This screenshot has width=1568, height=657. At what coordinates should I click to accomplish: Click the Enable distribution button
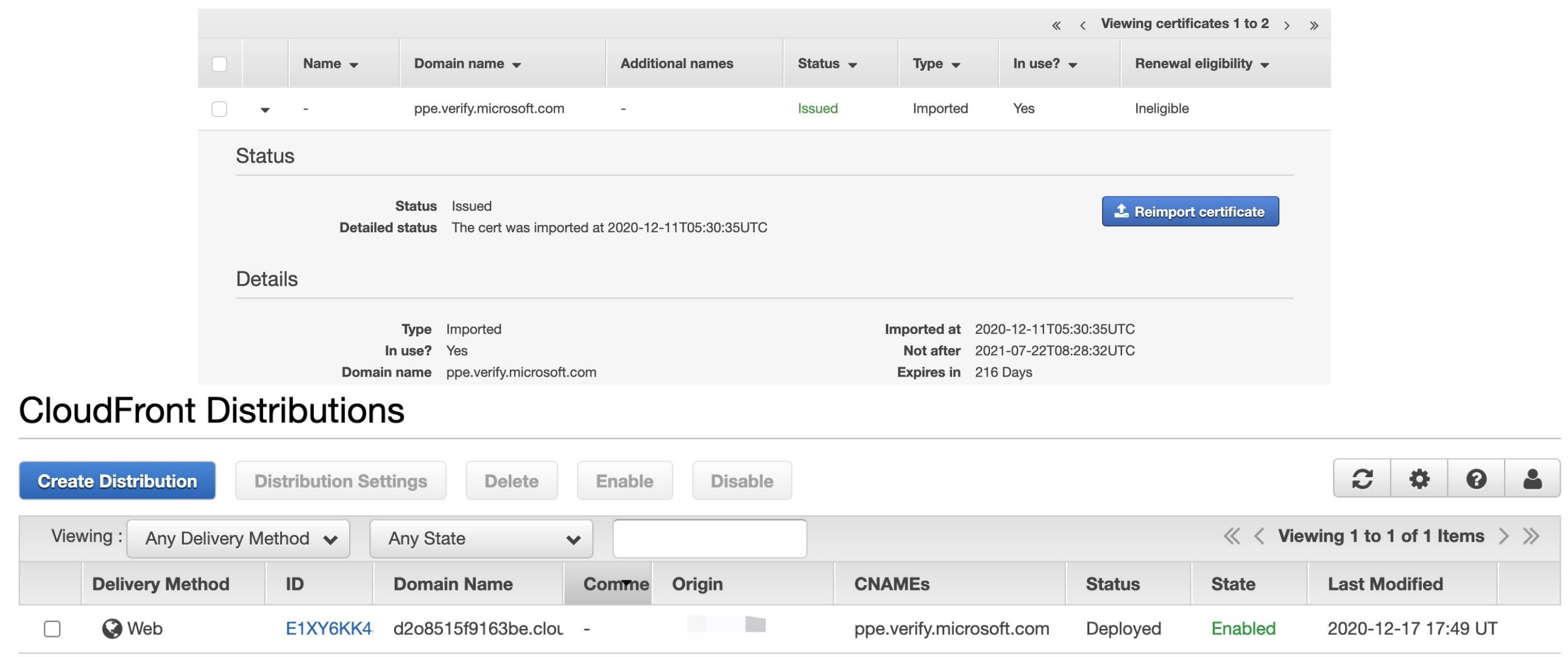(624, 481)
